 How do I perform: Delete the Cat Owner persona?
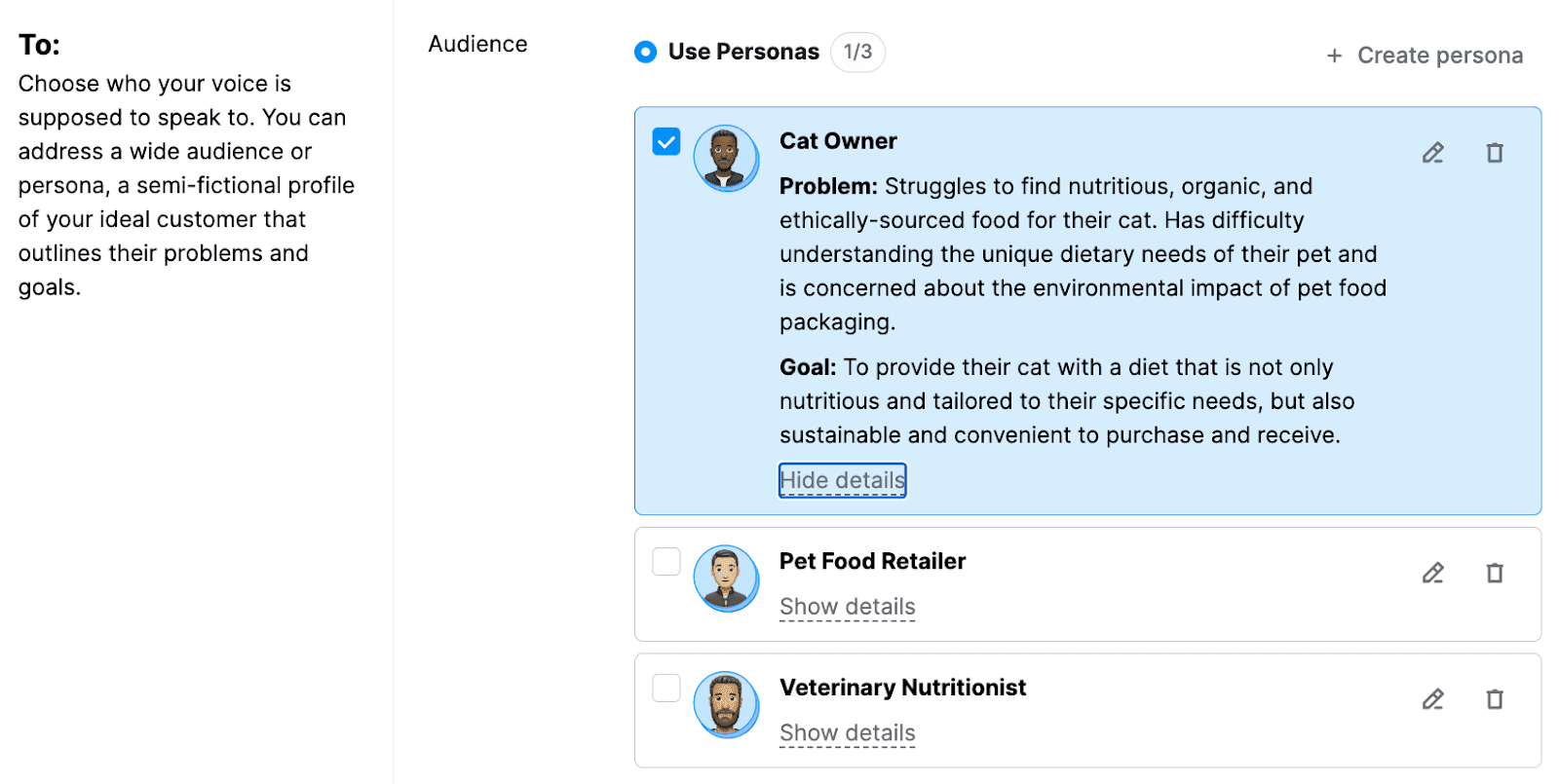[1495, 153]
